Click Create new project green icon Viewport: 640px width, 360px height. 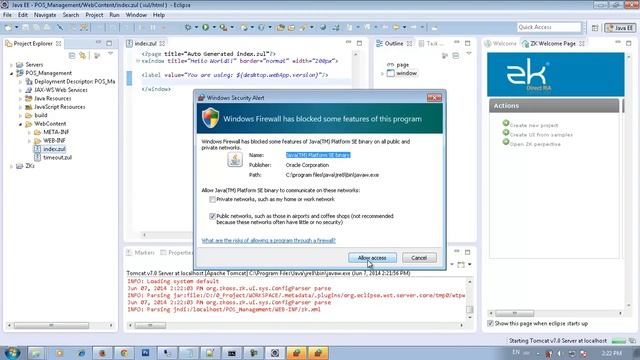tap(506, 123)
